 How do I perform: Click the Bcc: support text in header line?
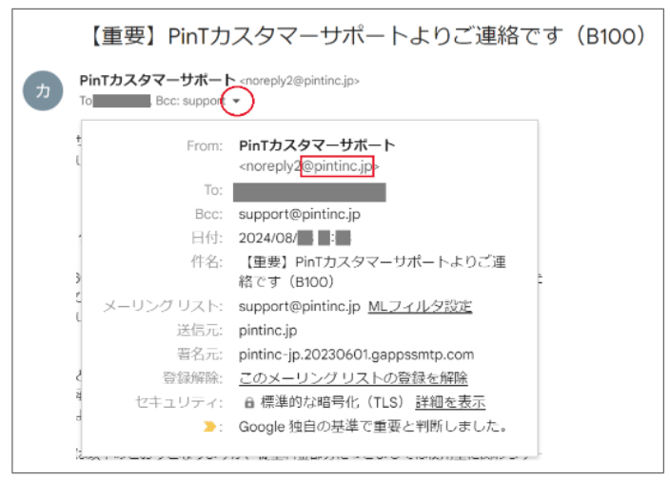point(190,101)
